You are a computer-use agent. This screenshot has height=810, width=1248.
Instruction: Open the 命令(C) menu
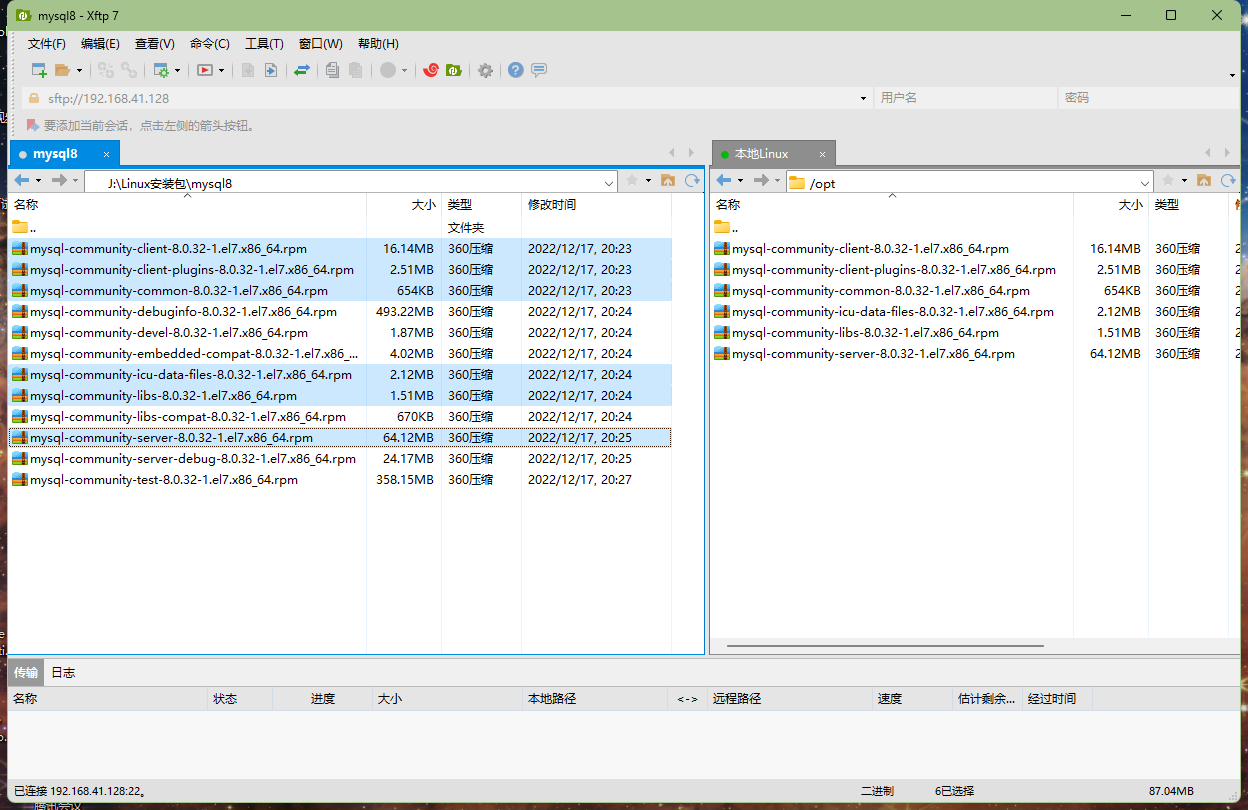coord(210,44)
